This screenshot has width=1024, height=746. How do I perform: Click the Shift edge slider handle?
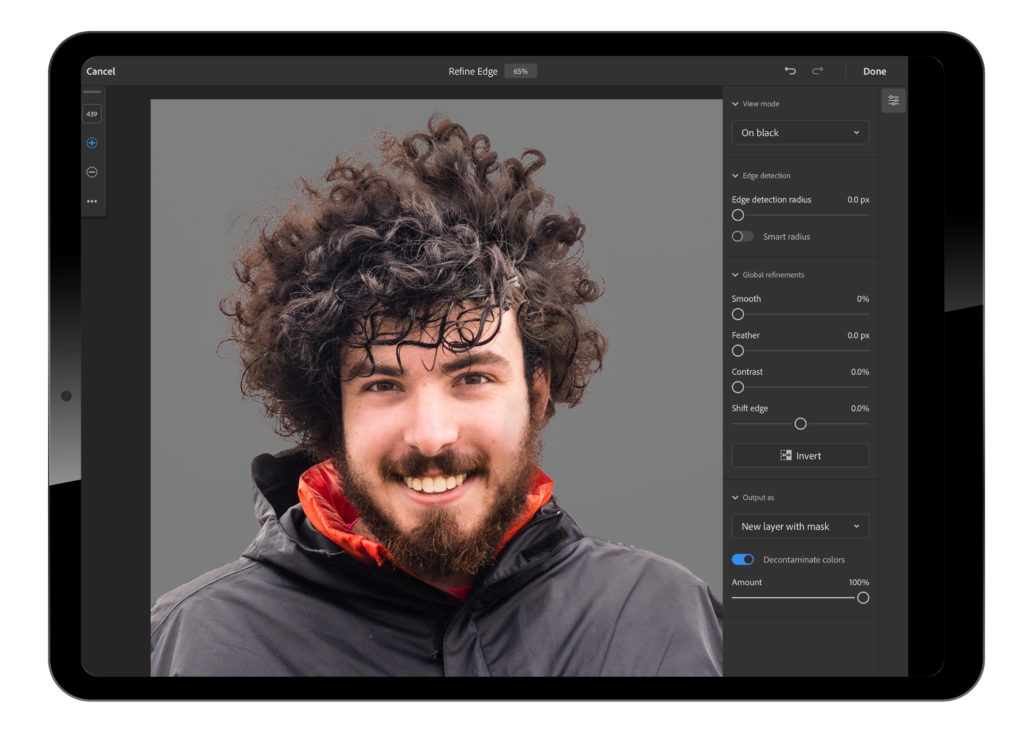800,424
